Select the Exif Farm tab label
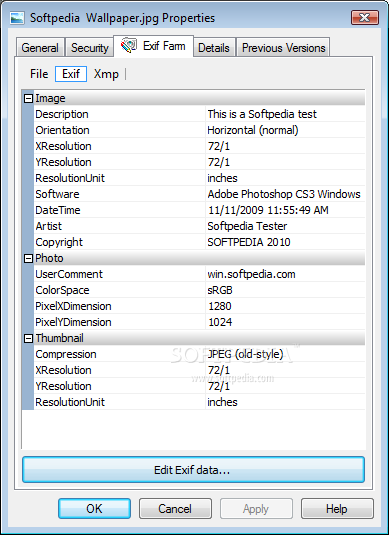Image resolution: width=389 pixels, height=535 pixels. (x=164, y=46)
